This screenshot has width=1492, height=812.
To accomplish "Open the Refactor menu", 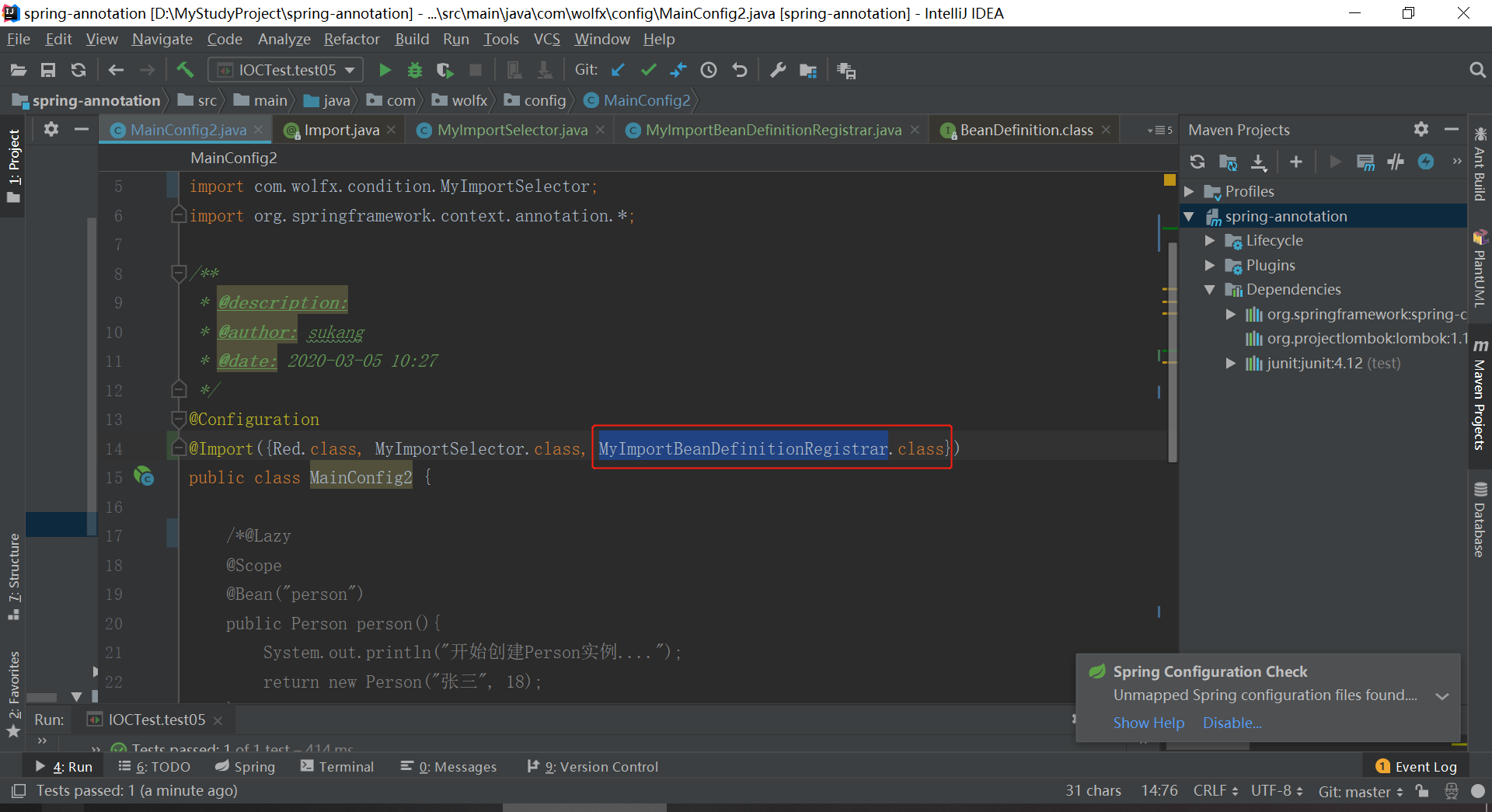I will 352,39.
